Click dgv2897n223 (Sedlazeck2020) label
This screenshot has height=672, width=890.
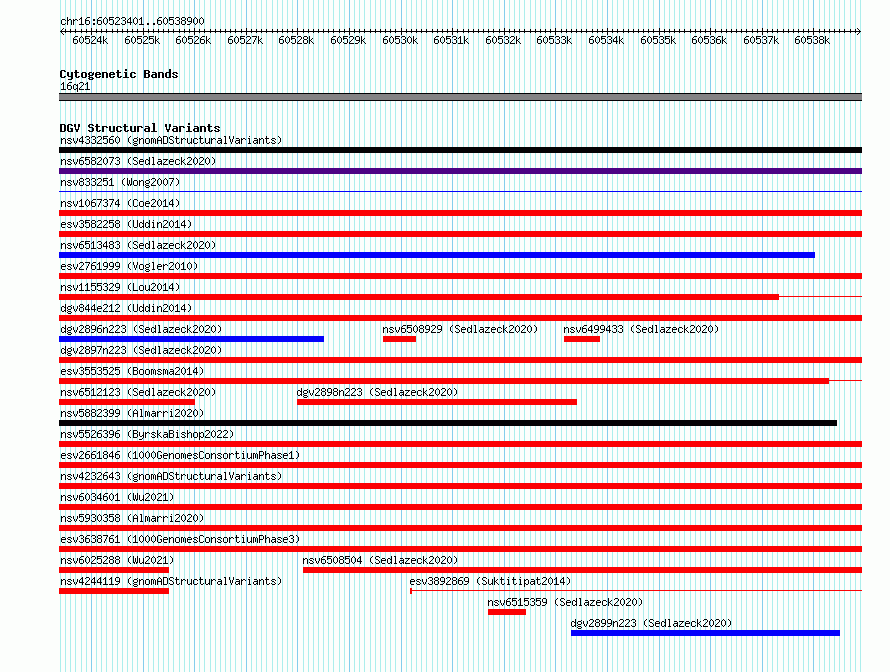[141, 350]
